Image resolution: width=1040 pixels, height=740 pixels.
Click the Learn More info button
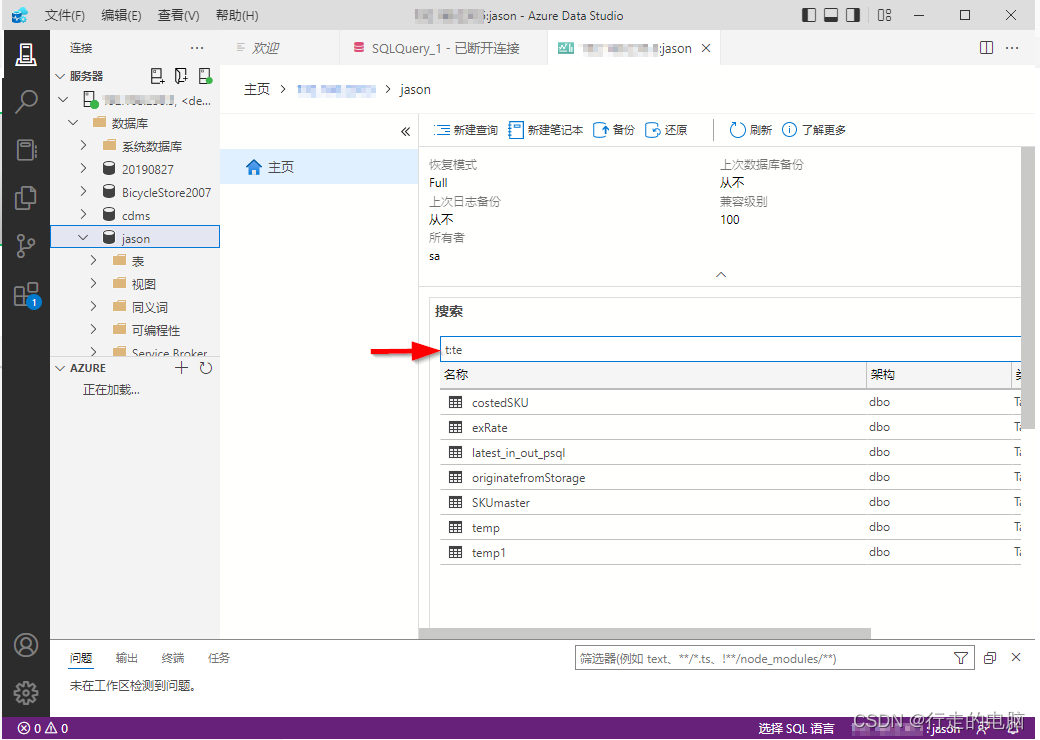[x=814, y=130]
